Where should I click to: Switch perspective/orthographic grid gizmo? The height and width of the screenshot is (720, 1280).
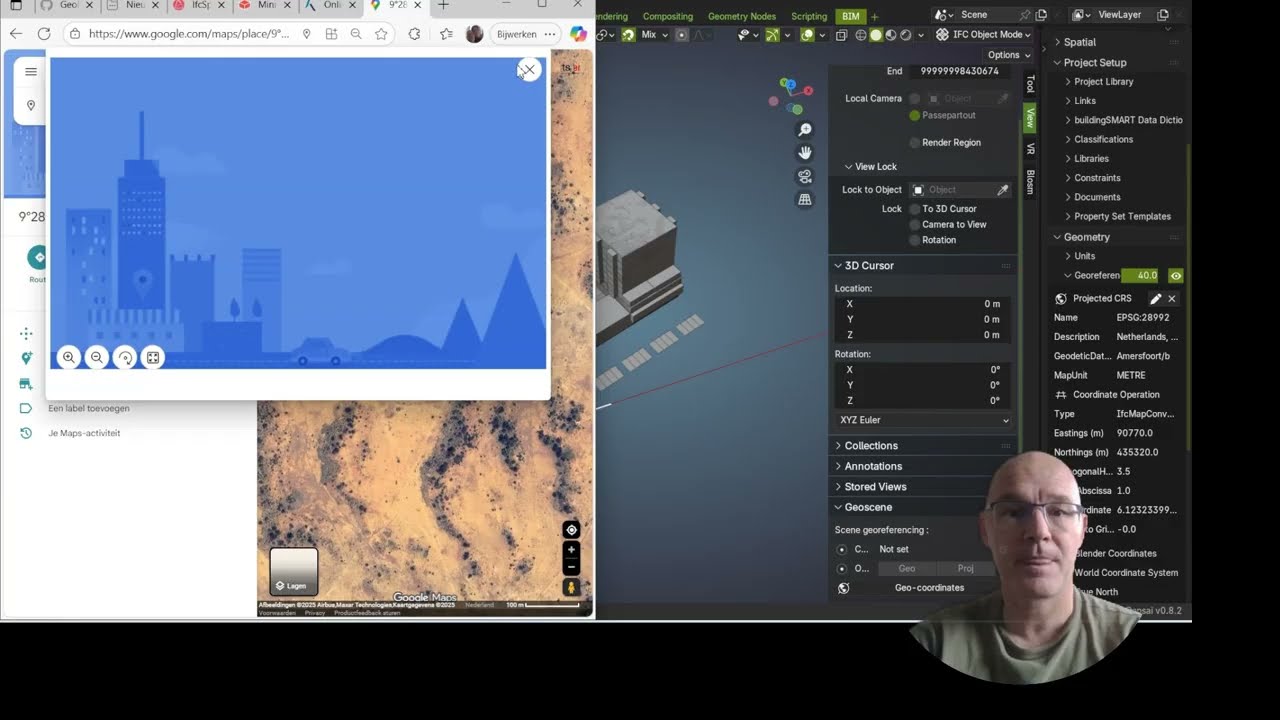805,200
